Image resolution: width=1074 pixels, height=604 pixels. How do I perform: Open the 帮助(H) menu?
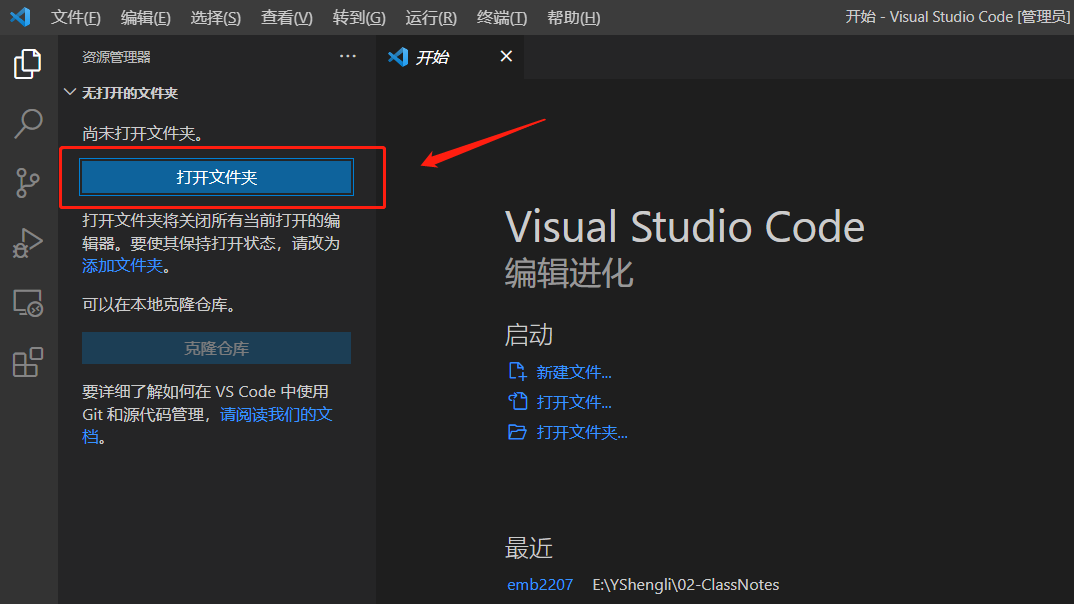point(573,17)
